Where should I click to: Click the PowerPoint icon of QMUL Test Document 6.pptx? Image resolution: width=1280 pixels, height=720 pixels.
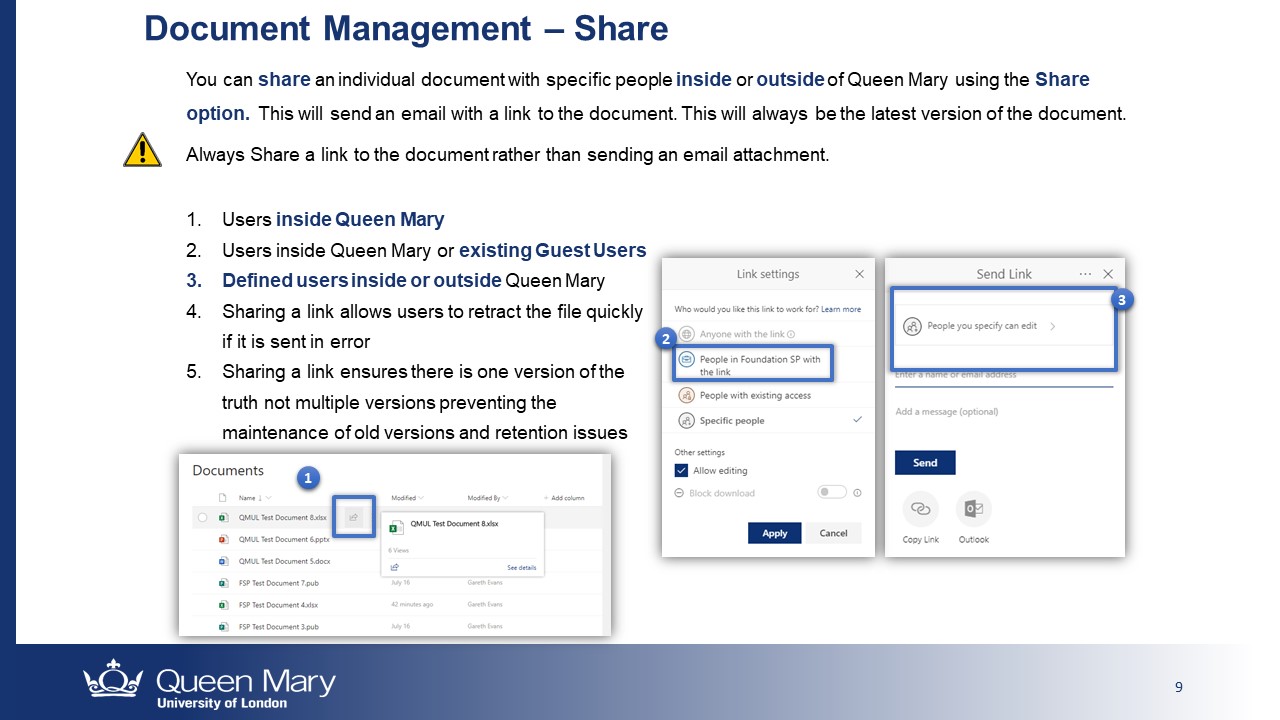224,539
